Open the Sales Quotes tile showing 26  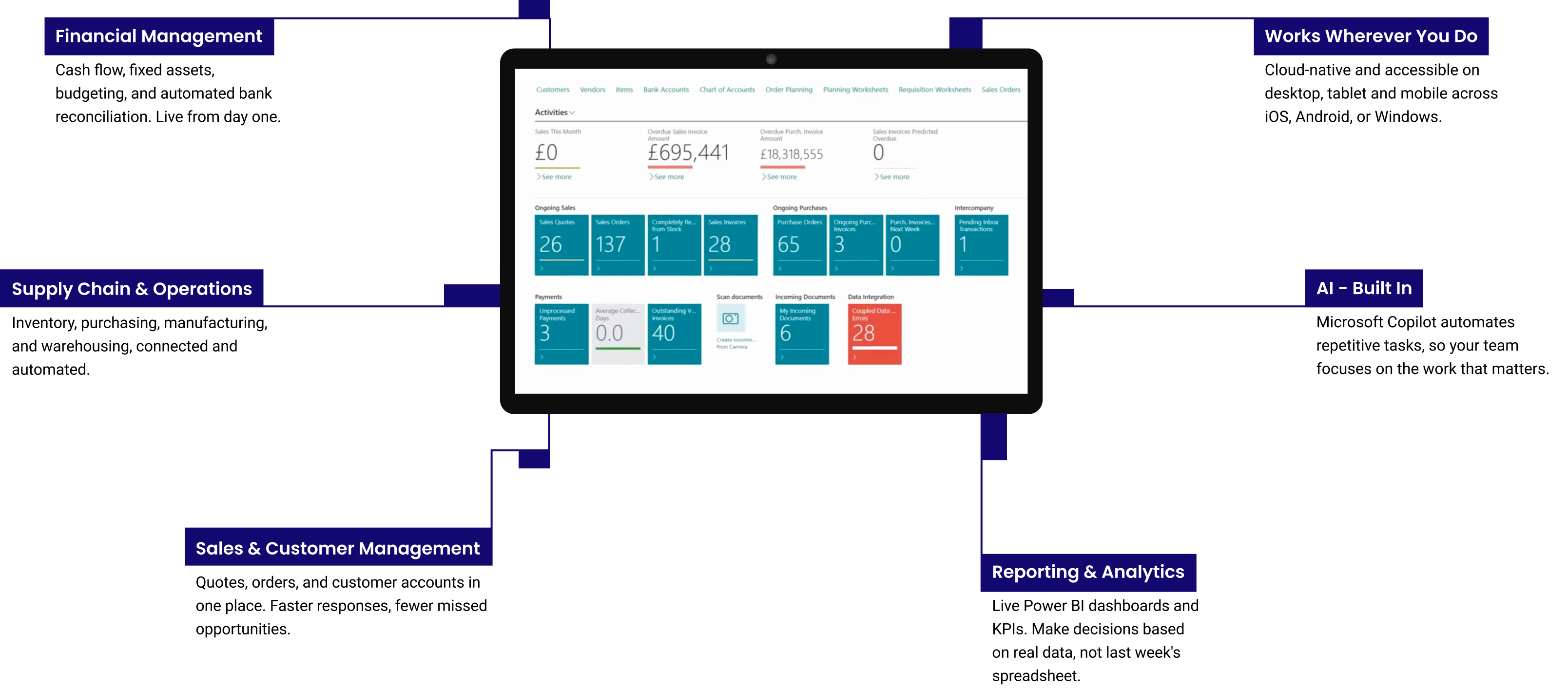click(x=561, y=245)
